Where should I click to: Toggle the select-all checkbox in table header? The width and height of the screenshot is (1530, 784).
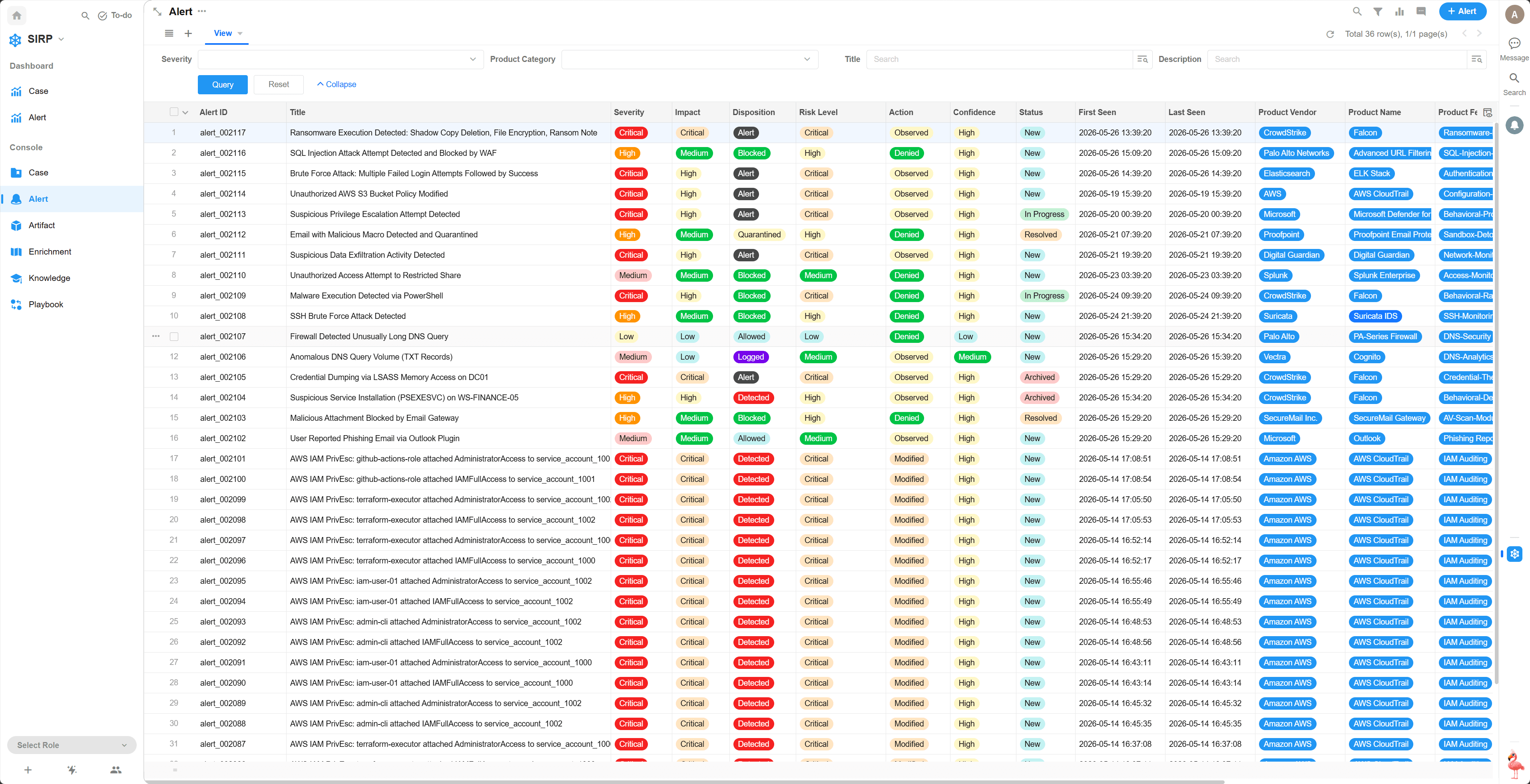(x=174, y=111)
